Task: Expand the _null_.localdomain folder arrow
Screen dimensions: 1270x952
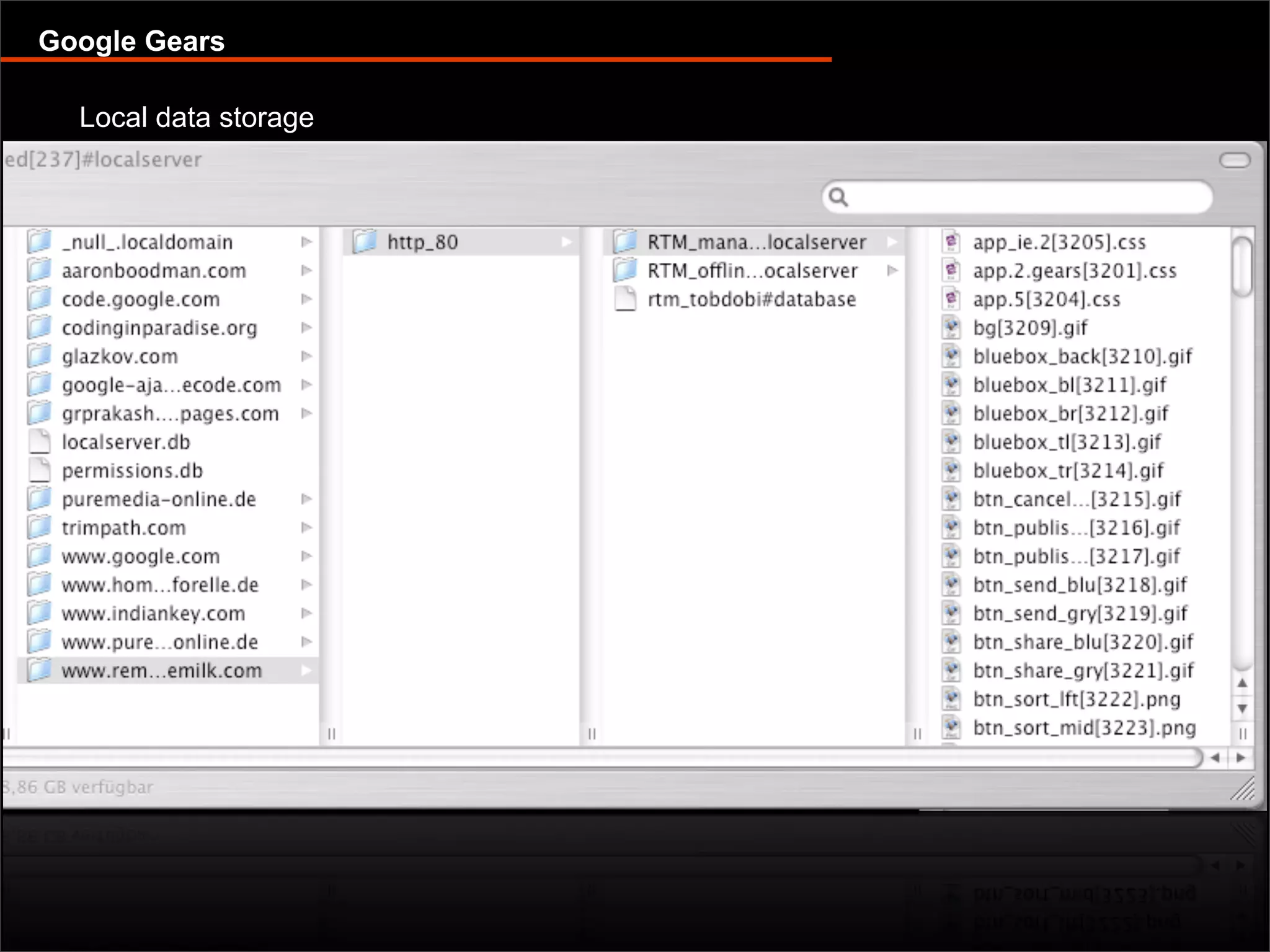Action: (x=306, y=242)
